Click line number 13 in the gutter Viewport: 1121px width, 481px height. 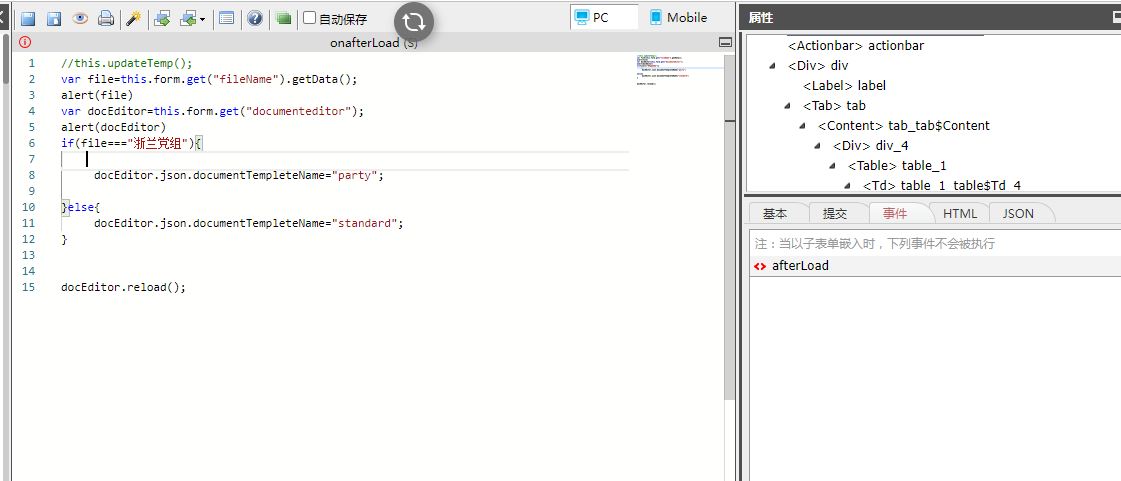[x=29, y=255]
